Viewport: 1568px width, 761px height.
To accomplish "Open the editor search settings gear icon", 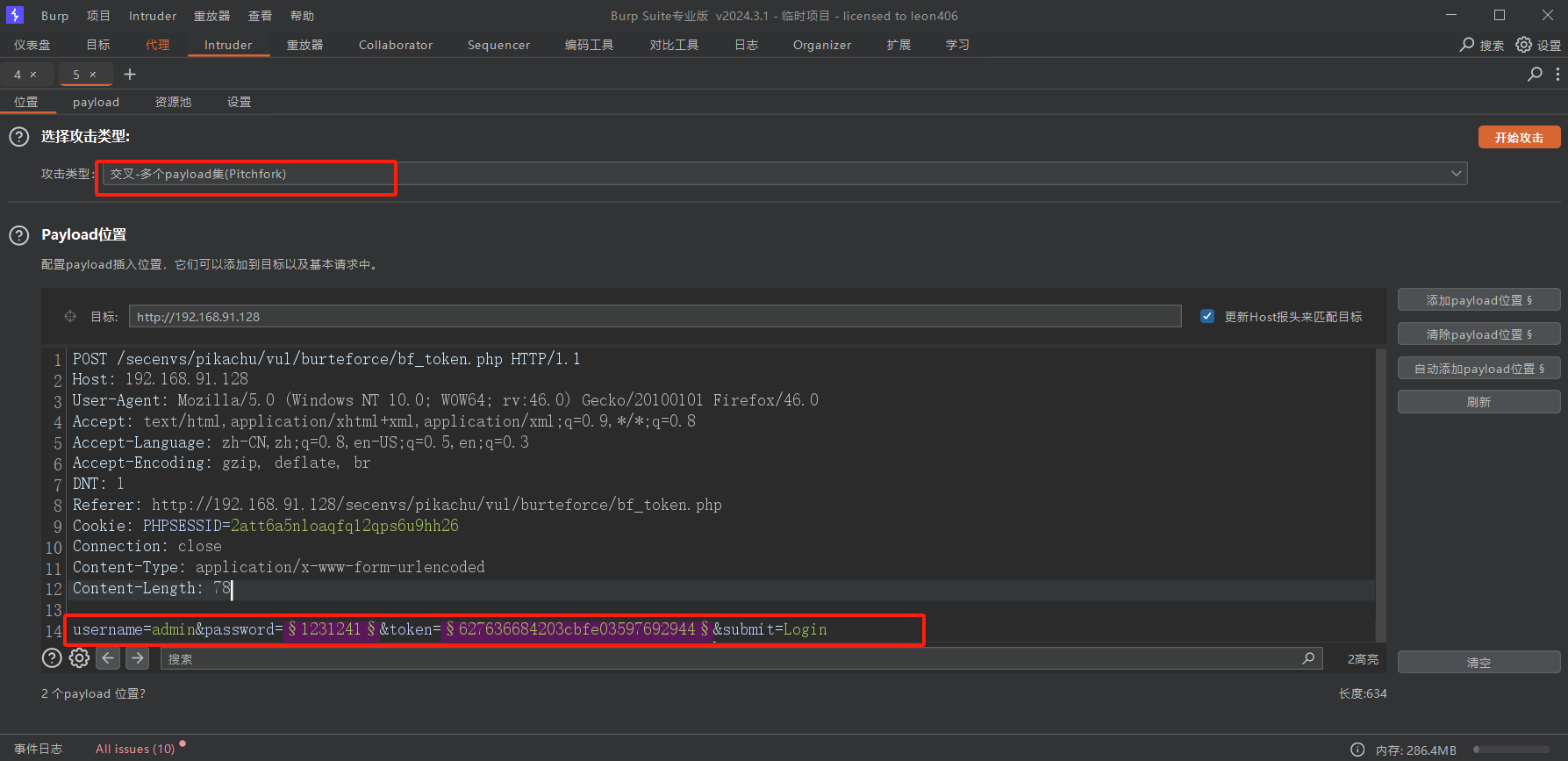I will (x=79, y=658).
